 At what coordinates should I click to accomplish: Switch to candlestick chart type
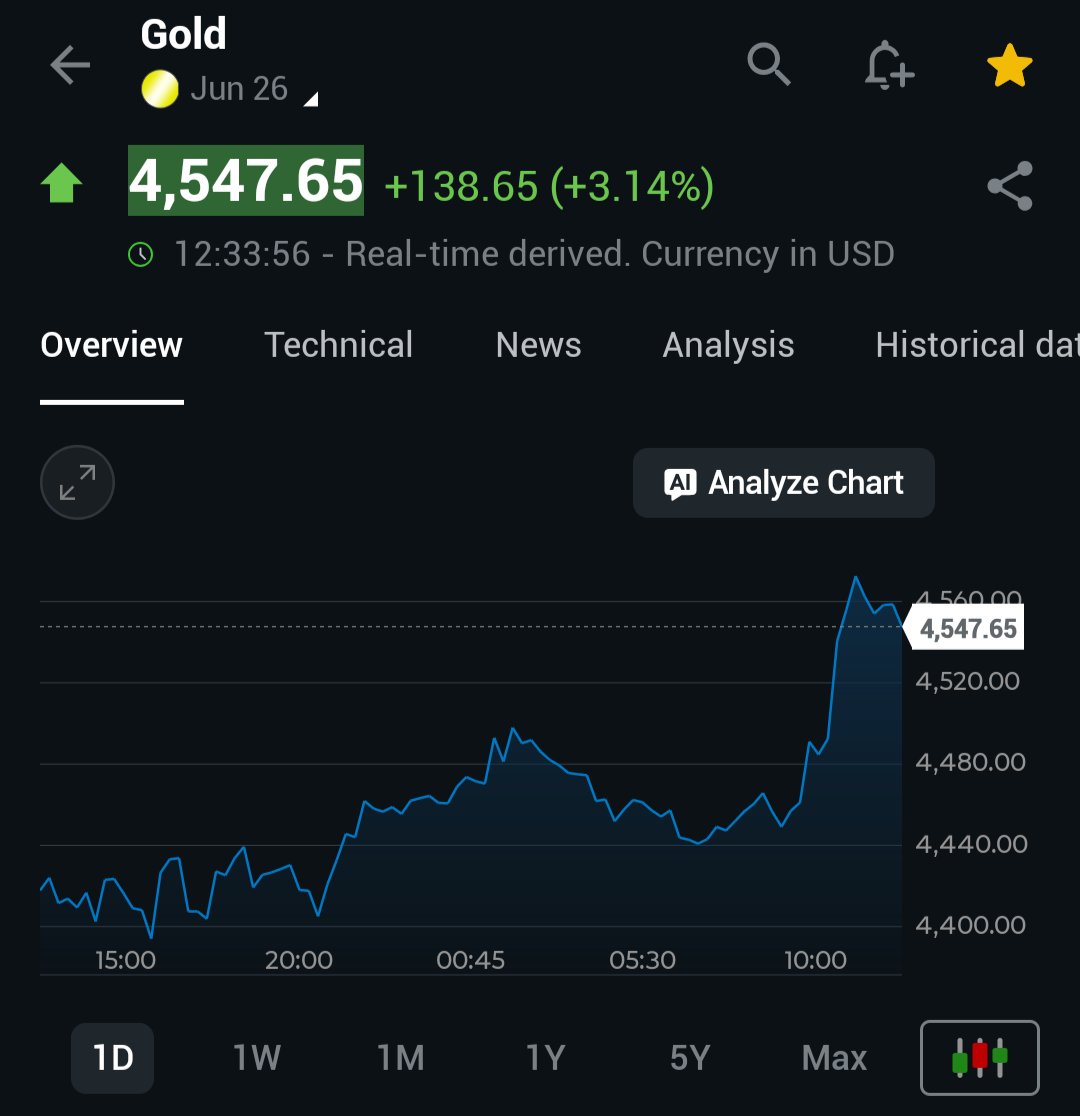pos(980,1057)
